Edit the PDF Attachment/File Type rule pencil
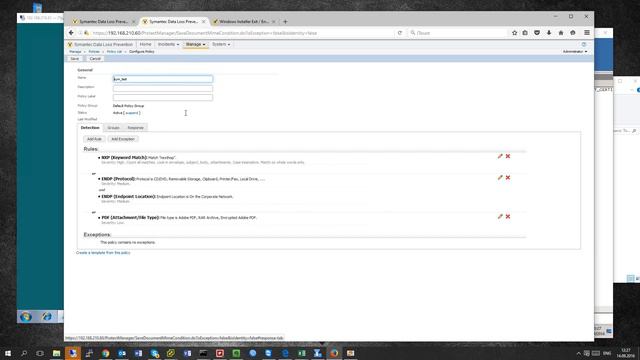The image size is (640, 360). point(500,216)
